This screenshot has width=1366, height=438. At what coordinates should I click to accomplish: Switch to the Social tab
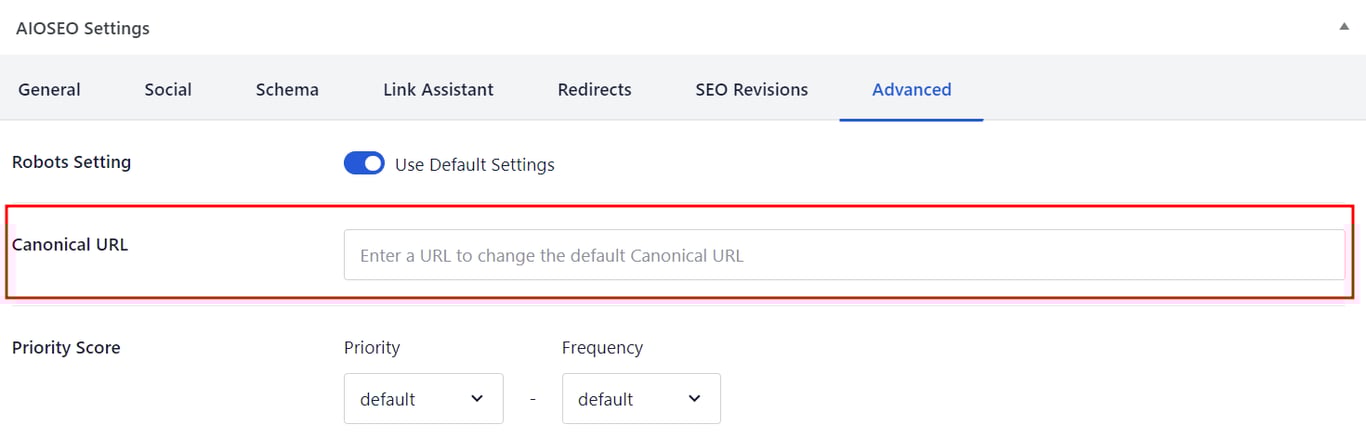(168, 90)
